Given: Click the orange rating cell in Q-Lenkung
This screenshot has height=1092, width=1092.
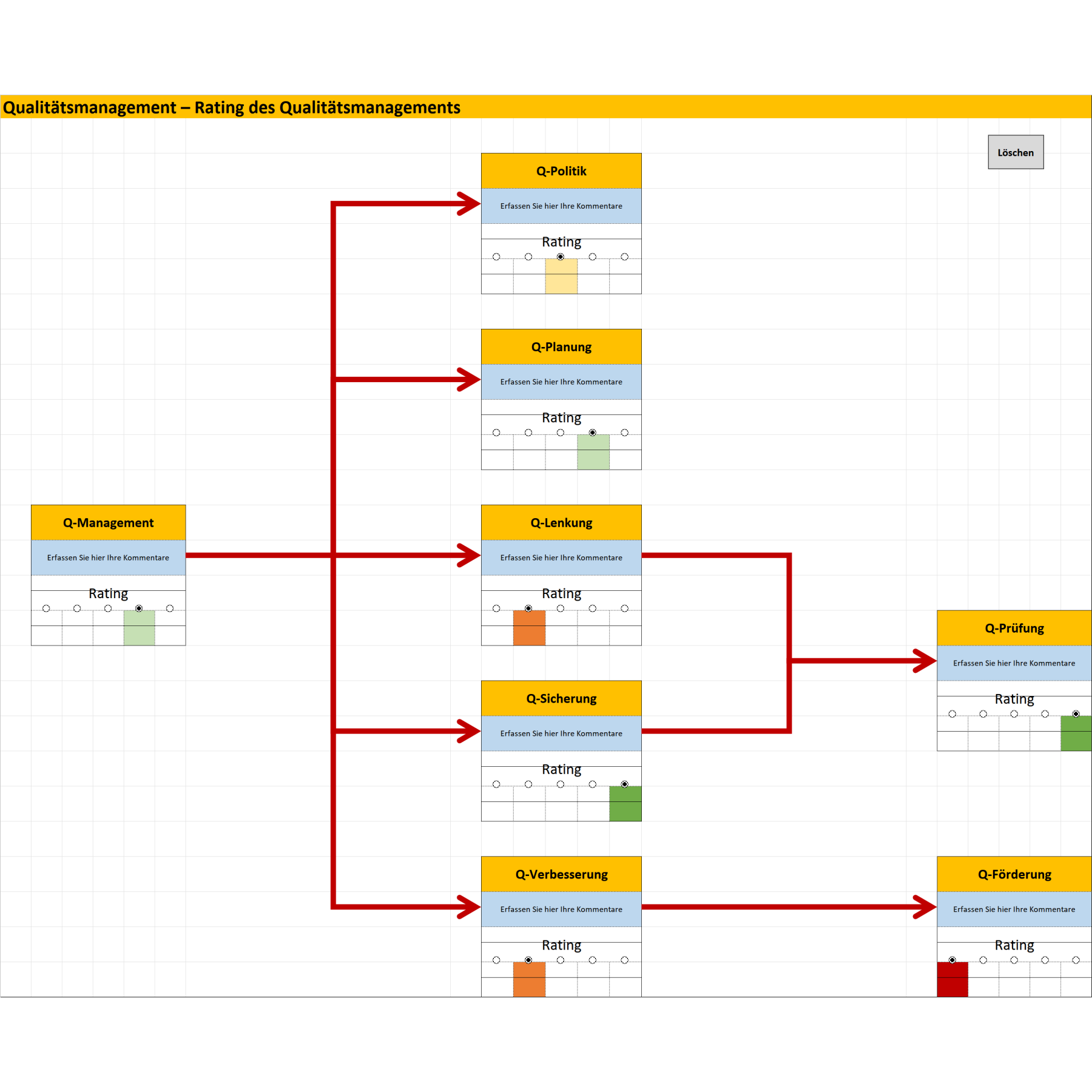Looking at the screenshot, I should coord(529,629).
